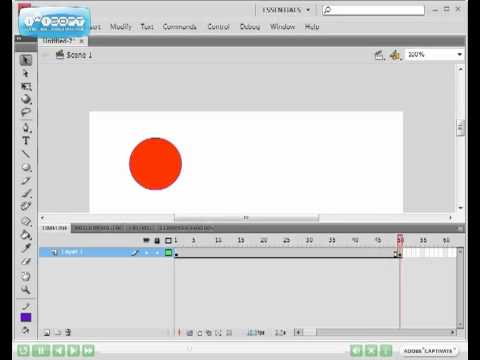480x360 pixels.
Task: Switch to the Motion Editor tab
Action: [x=98, y=228]
